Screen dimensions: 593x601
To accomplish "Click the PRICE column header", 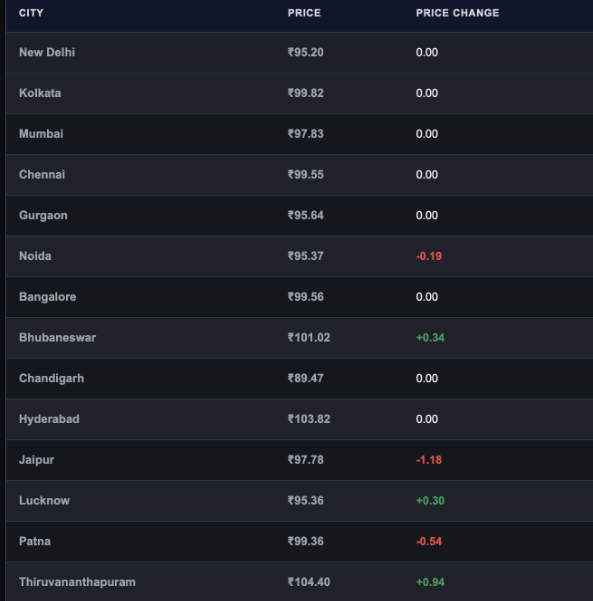I will point(304,13).
